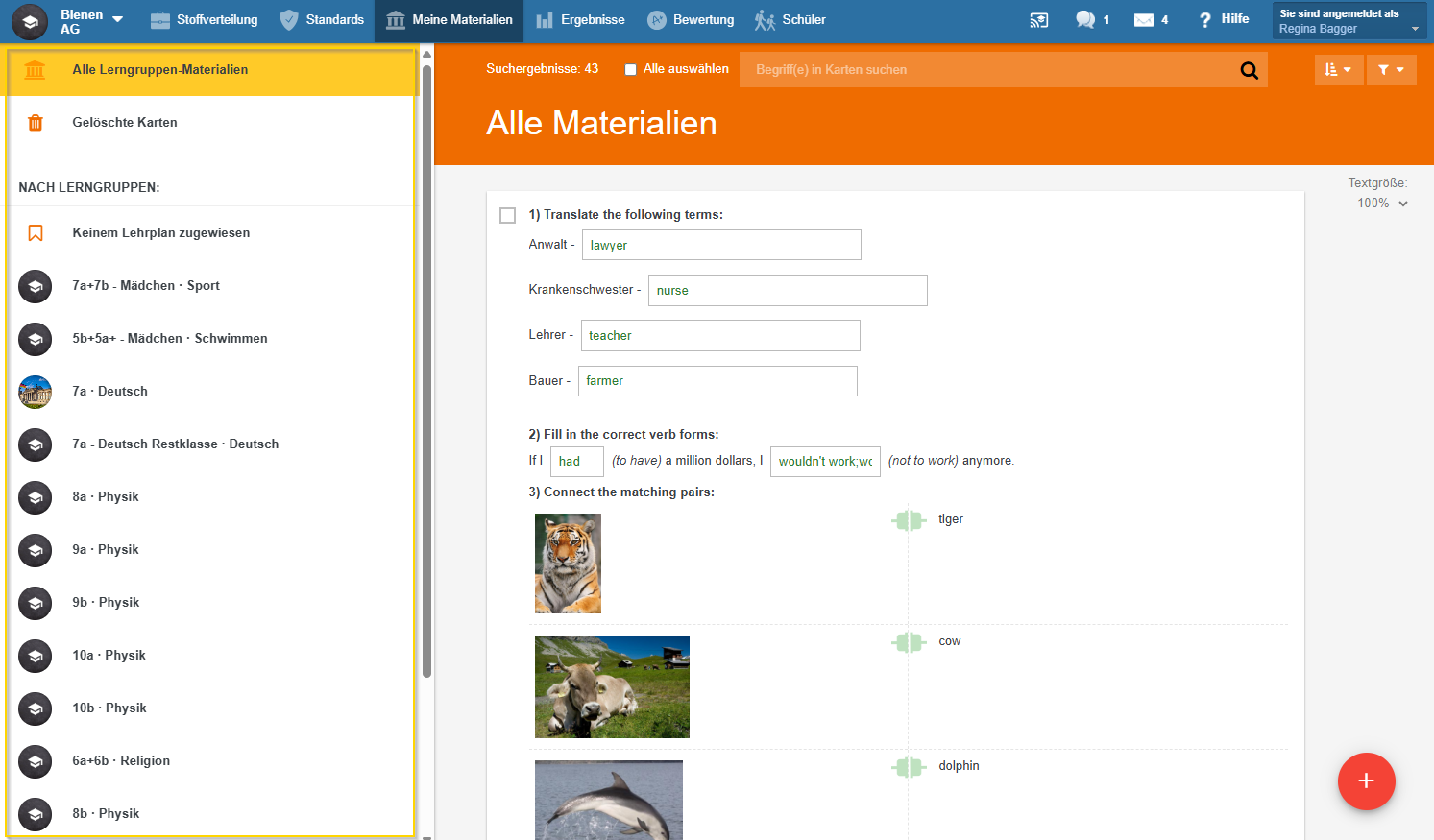This screenshot has width=1434, height=840.
Task: Select the Meine Materialien tab
Action: point(449,20)
